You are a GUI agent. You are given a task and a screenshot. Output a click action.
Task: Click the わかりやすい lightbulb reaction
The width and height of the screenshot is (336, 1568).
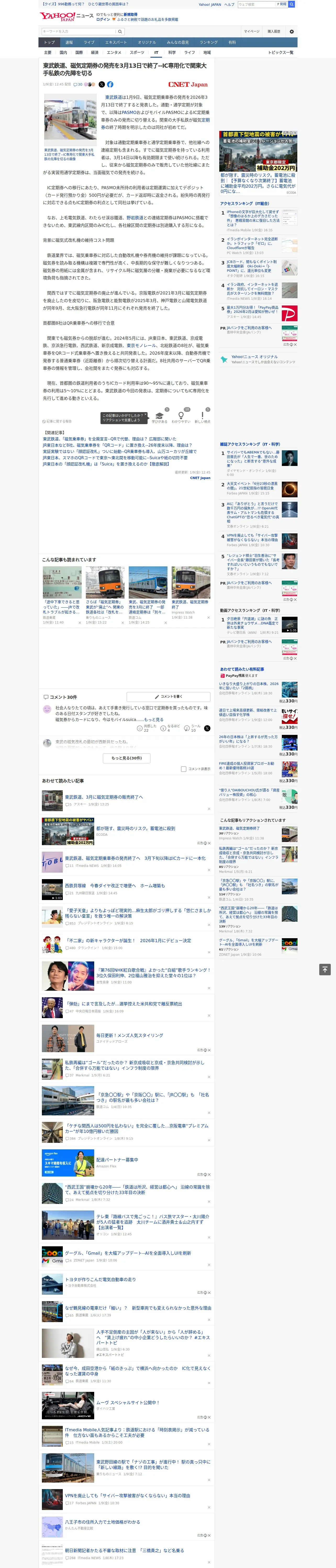pyautogui.click(x=181, y=416)
